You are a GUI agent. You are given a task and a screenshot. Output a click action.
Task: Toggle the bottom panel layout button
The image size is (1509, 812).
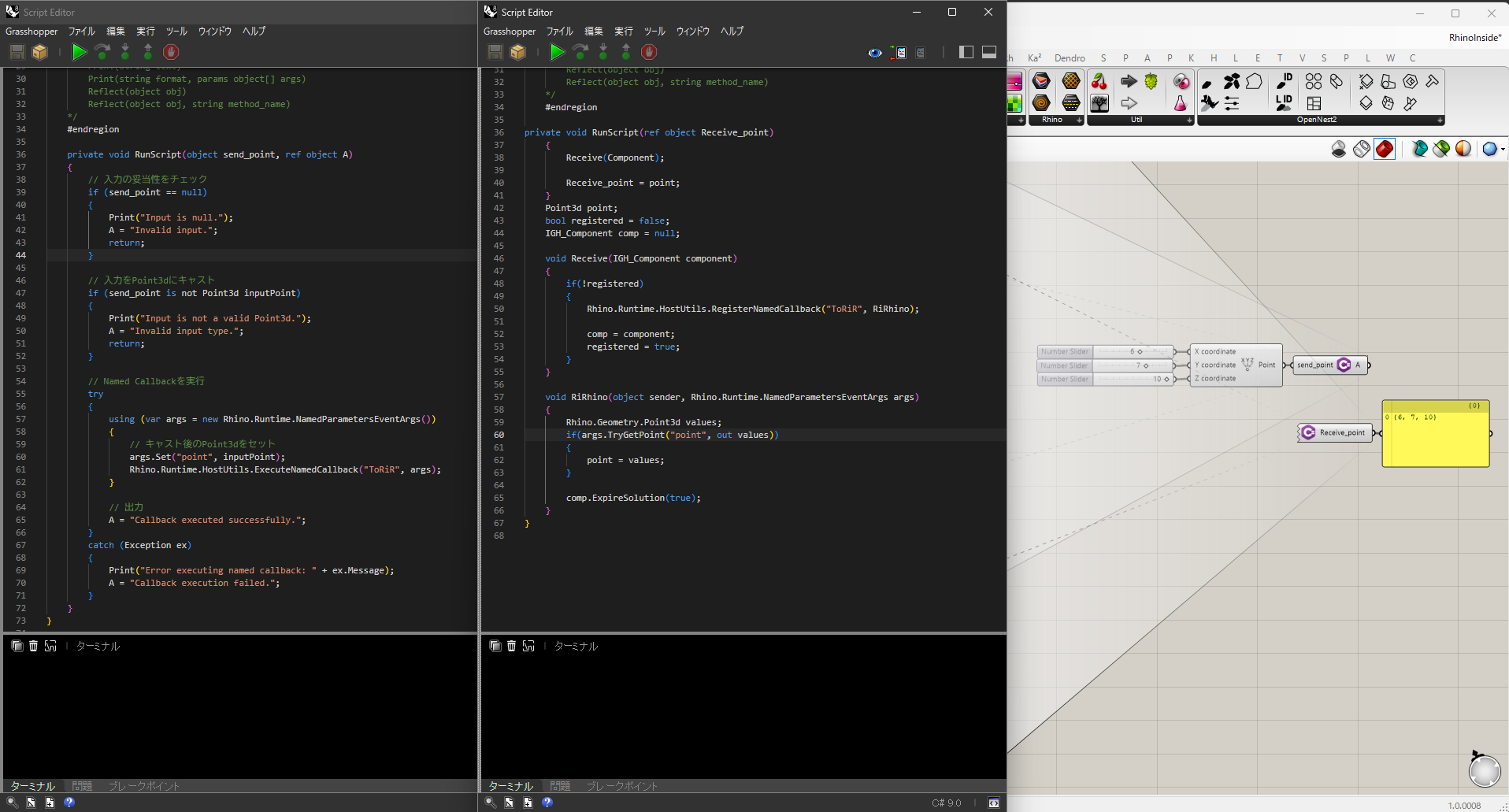tap(989, 52)
